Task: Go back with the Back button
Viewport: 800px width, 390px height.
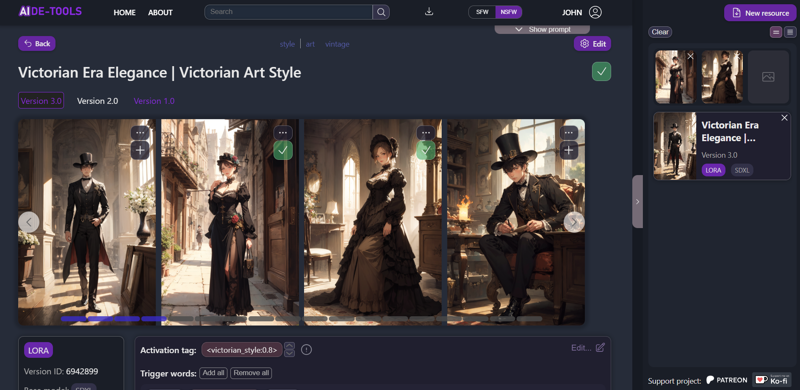Action: pyautogui.click(x=37, y=43)
